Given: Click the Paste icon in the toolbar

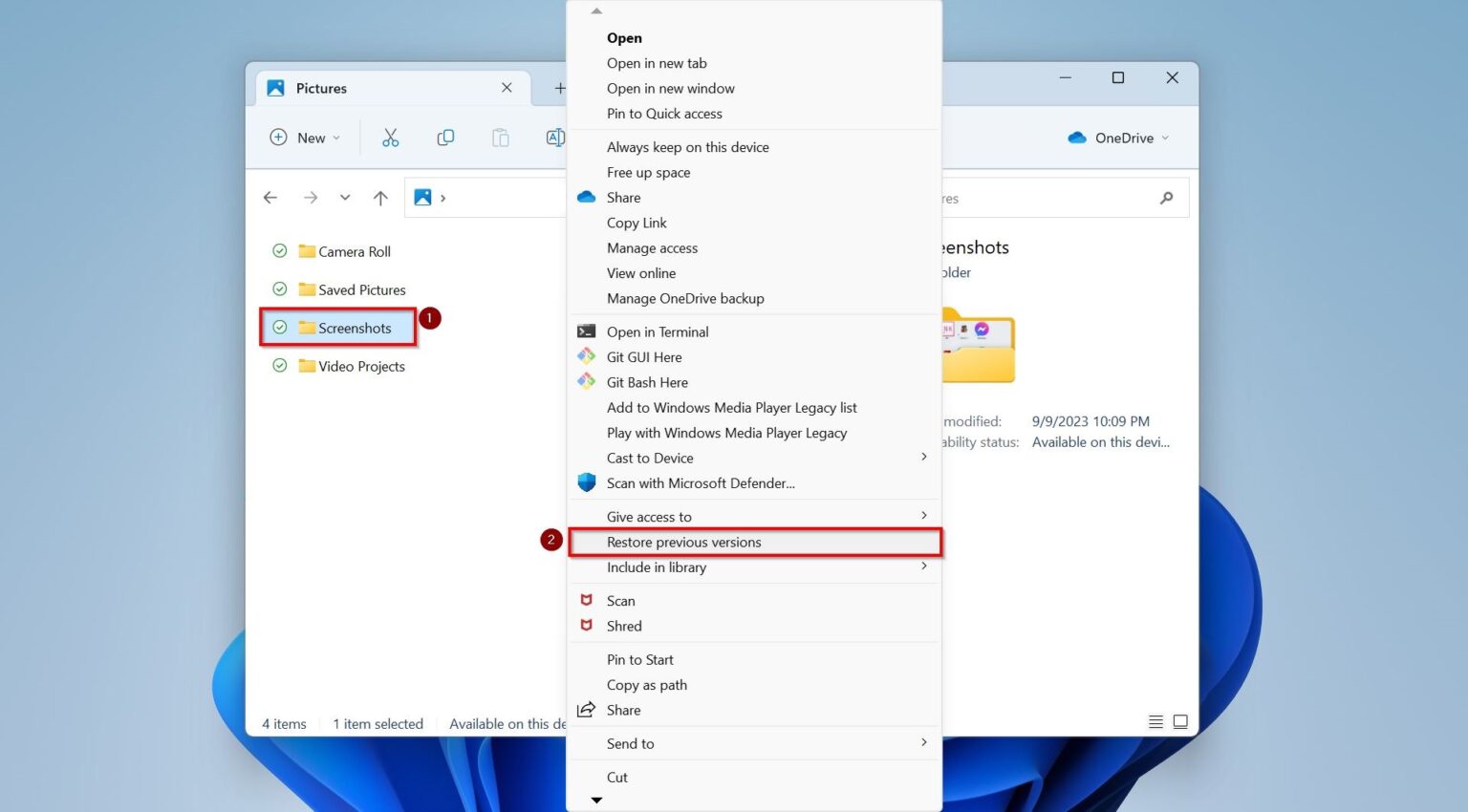Looking at the screenshot, I should coord(500,138).
